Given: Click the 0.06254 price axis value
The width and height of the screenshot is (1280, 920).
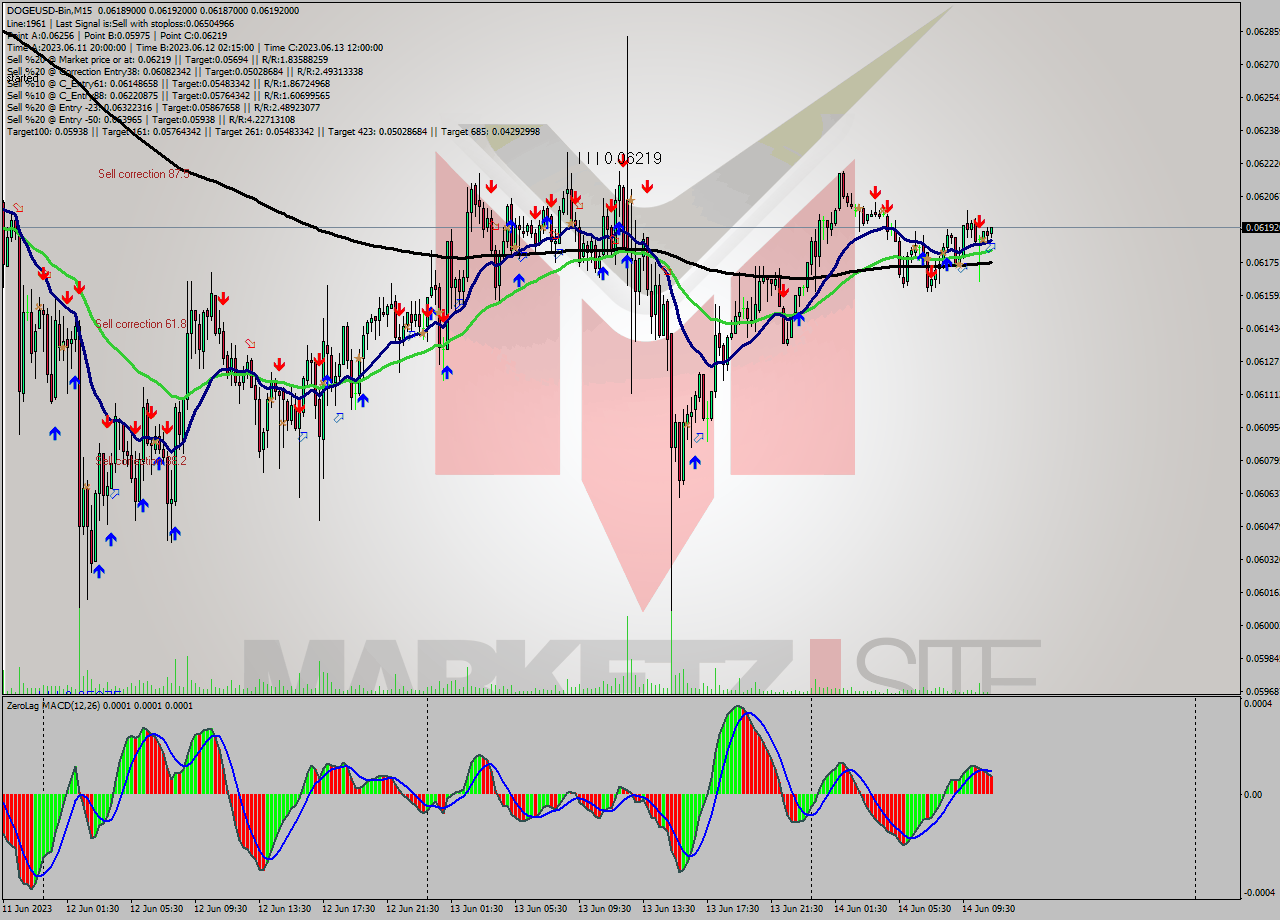Looking at the screenshot, I should (x=1262, y=97).
